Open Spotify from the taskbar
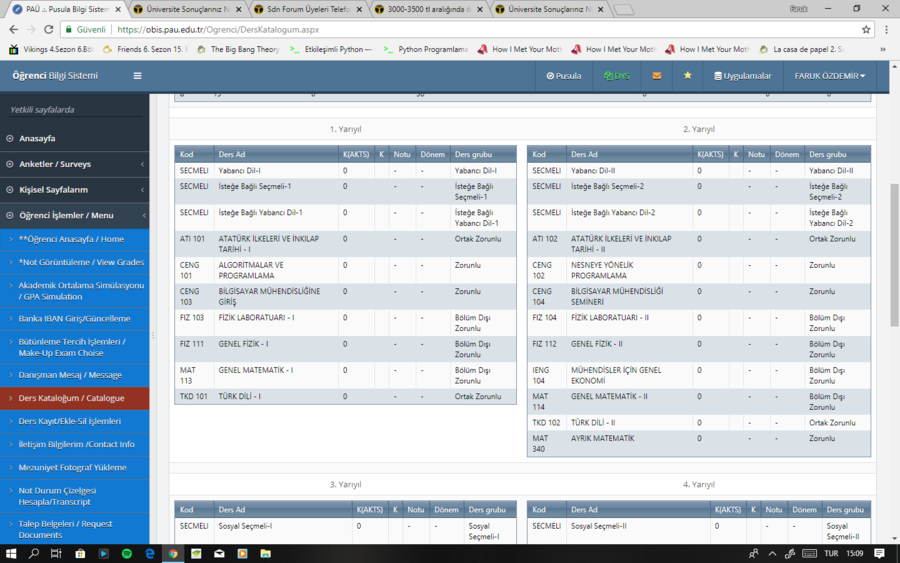 [127, 554]
